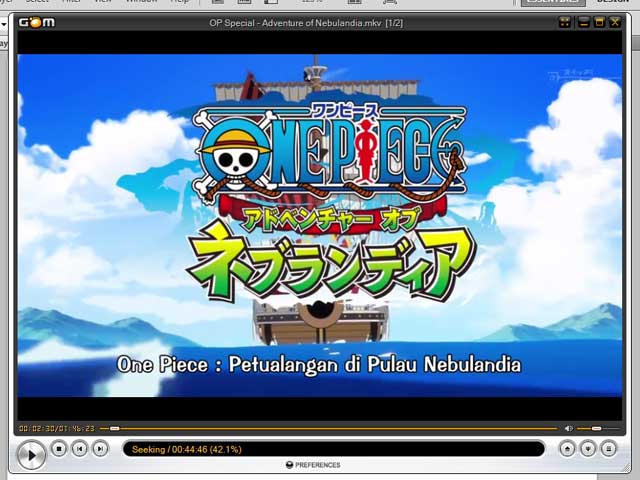Switch player skin mode with four-square button
The width and height of the screenshot is (640, 480).
[565, 22]
